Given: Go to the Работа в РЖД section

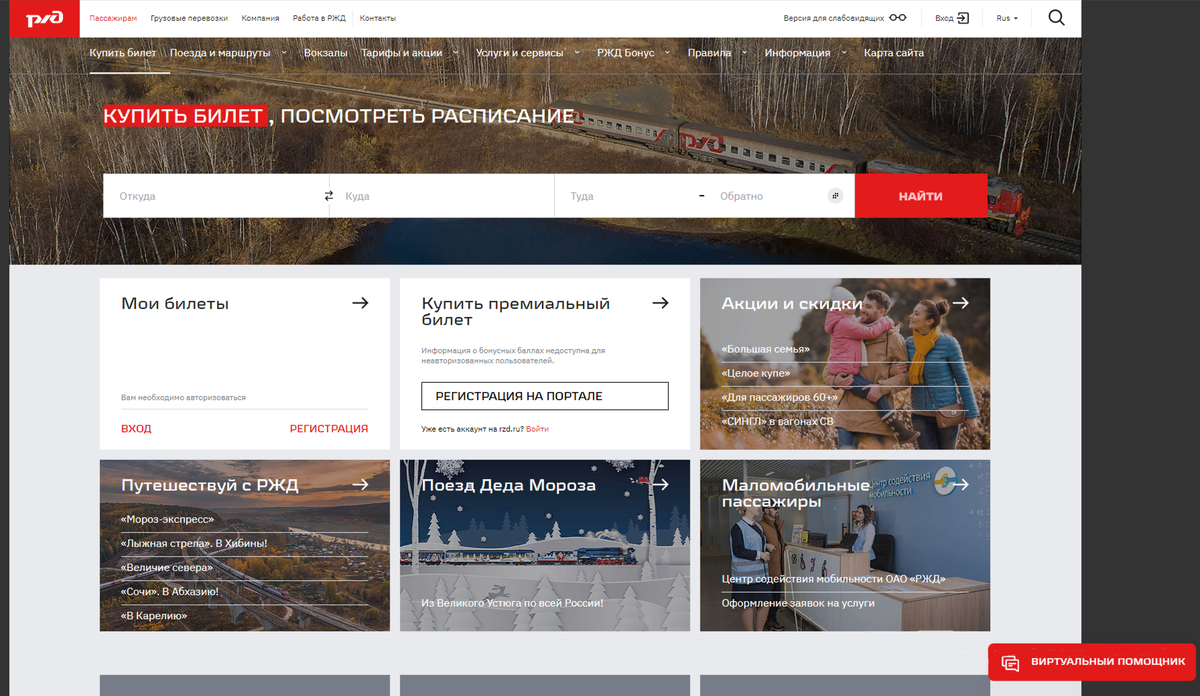Looking at the screenshot, I should coord(319,18).
